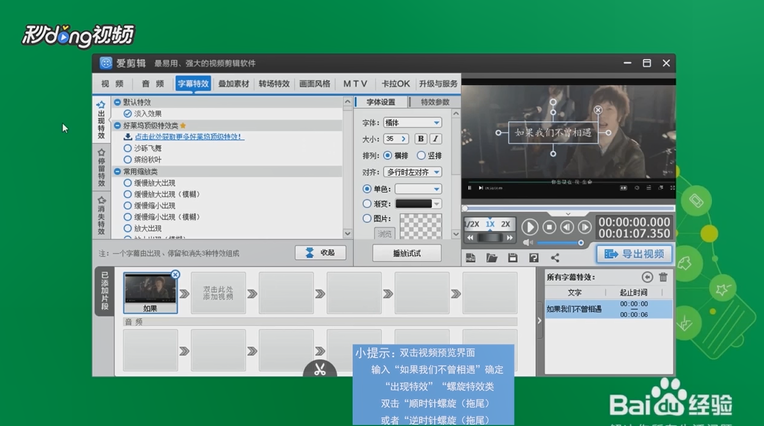Click the 浏览 browse button

pyautogui.click(x=384, y=234)
